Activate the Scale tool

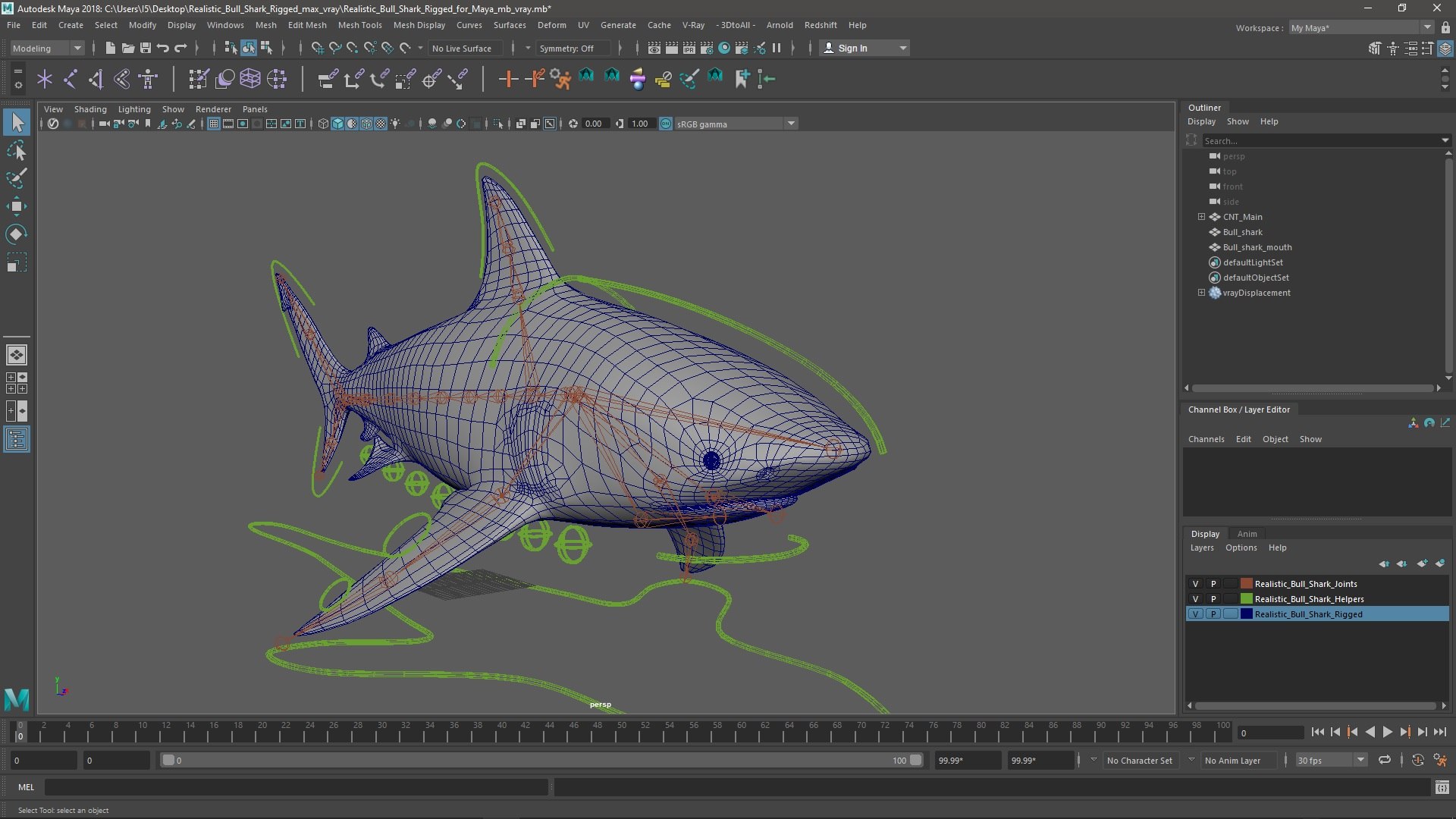point(17,262)
